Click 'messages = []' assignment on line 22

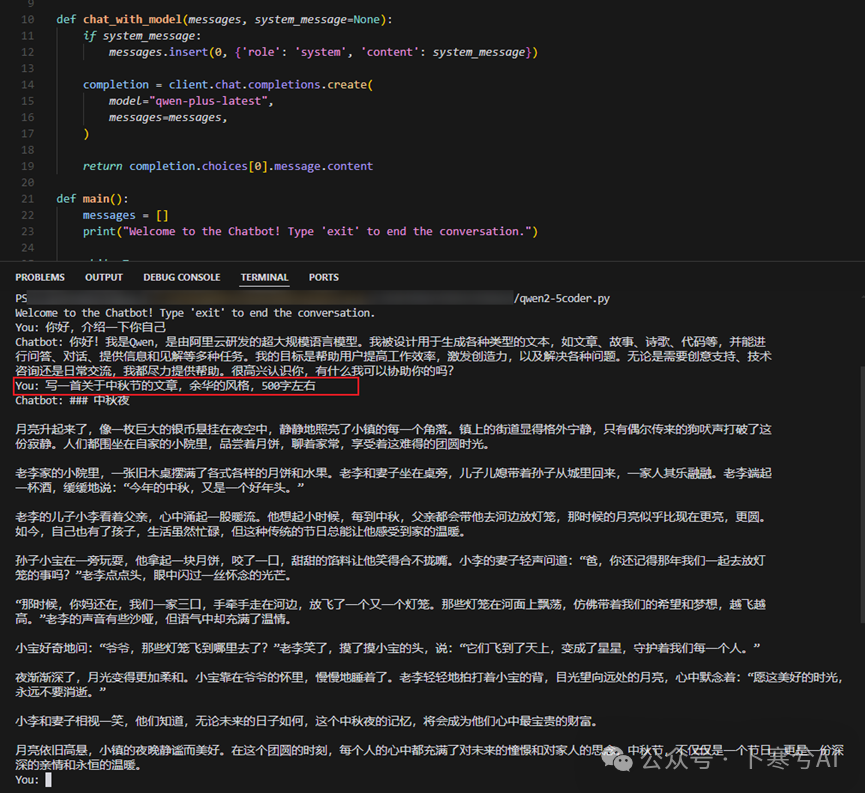point(126,215)
